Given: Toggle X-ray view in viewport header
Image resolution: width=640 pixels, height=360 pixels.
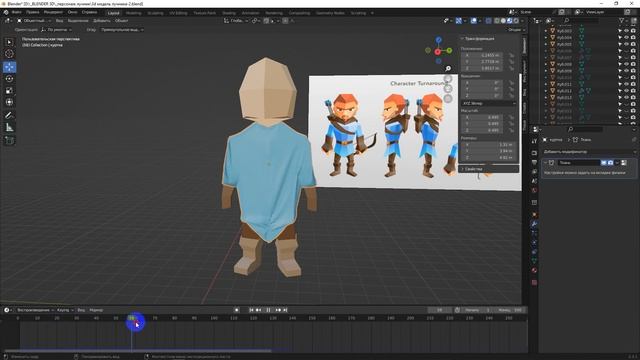Looking at the screenshot, I should pyautogui.click(x=488, y=20).
